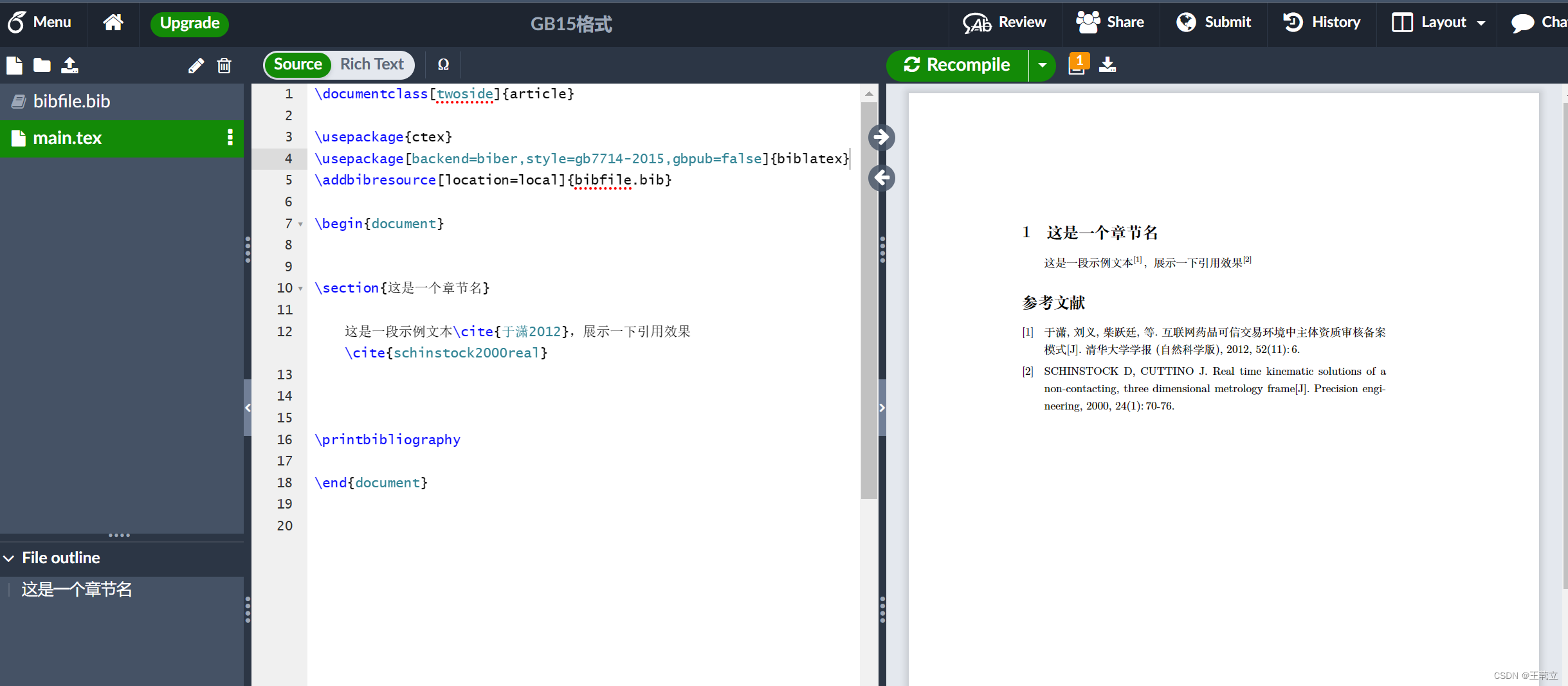The height and width of the screenshot is (686, 1568).
Task: Fold the \begin{document} block at line 7
Action: [300, 224]
